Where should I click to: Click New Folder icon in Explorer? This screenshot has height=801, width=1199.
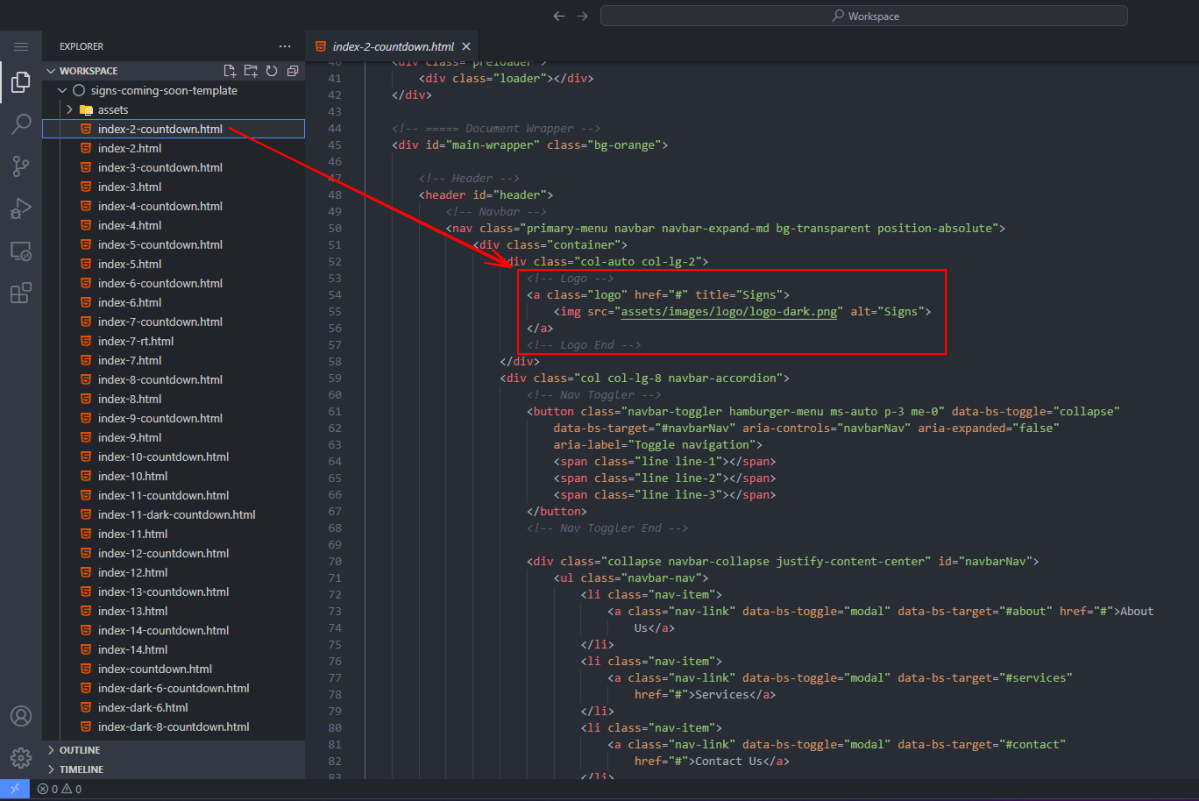(x=251, y=71)
